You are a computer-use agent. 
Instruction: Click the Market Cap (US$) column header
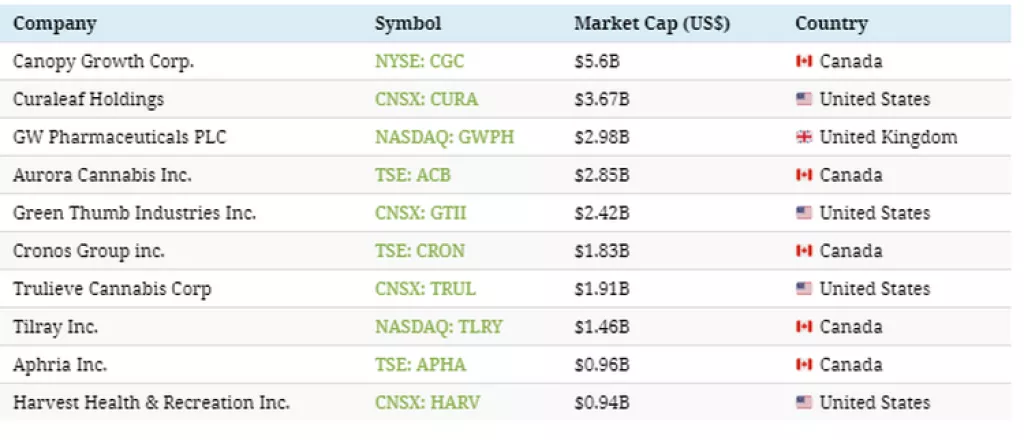pos(652,23)
